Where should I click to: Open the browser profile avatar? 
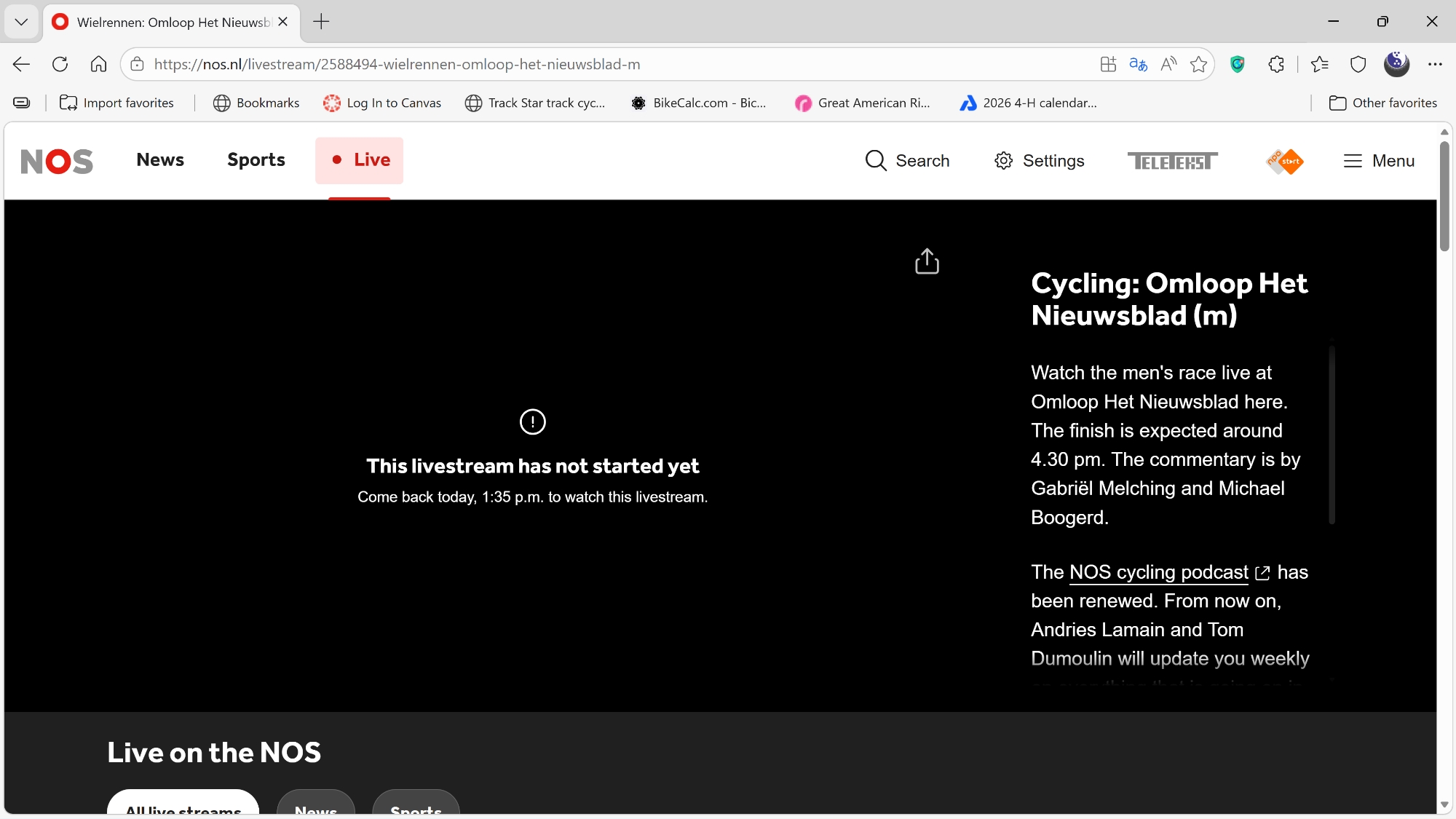tap(1396, 64)
